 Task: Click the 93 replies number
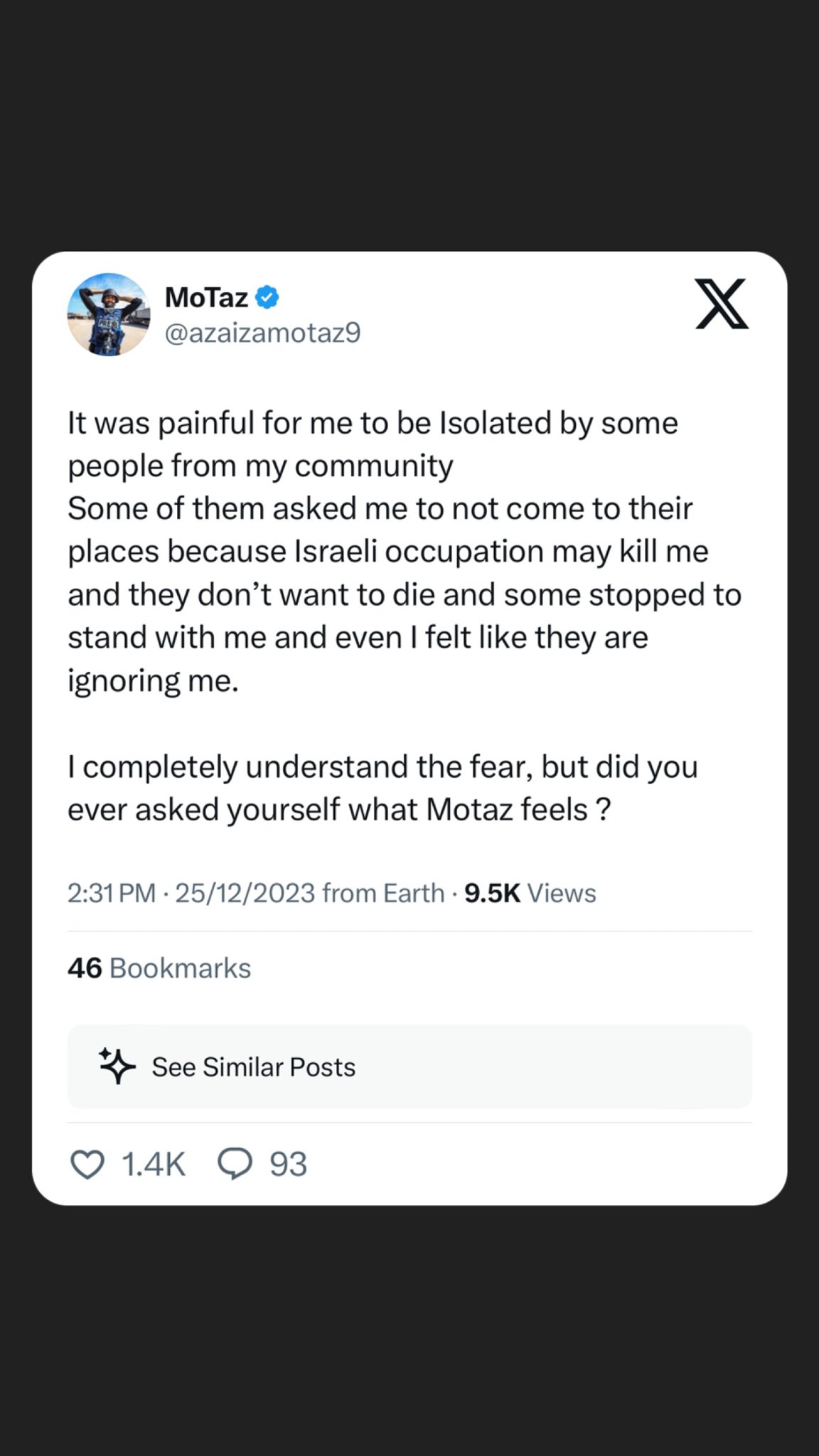(288, 1165)
